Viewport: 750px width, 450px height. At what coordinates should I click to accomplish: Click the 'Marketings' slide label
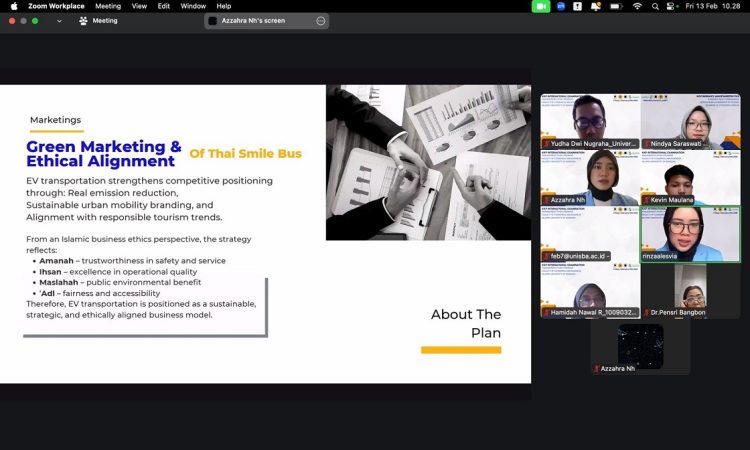pos(55,120)
